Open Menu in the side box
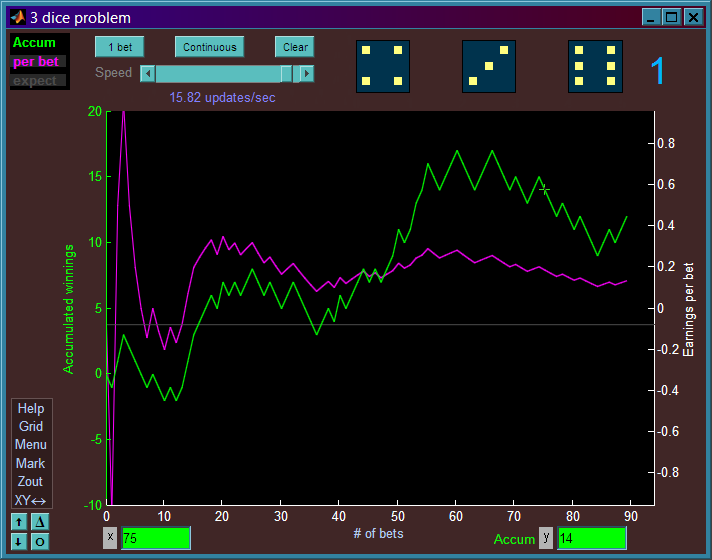The image size is (712, 560). (x=31, y=445)
